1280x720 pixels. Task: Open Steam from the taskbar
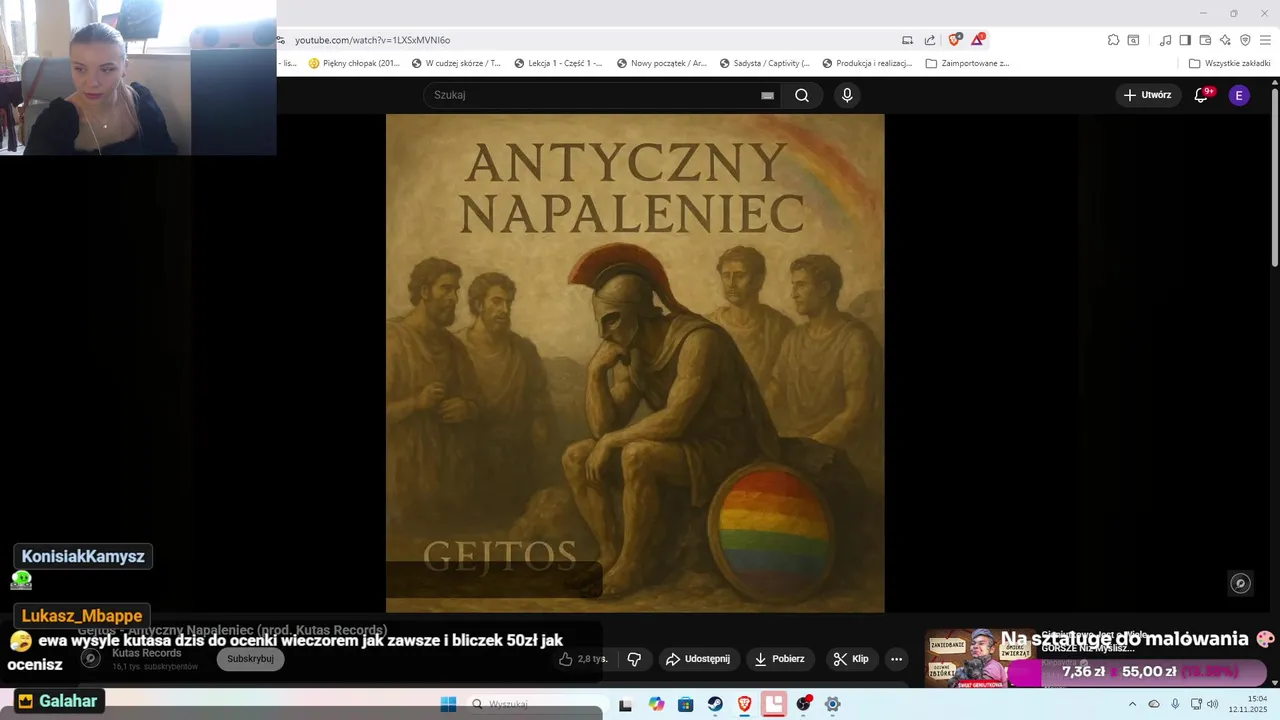(x=715, y=704)
